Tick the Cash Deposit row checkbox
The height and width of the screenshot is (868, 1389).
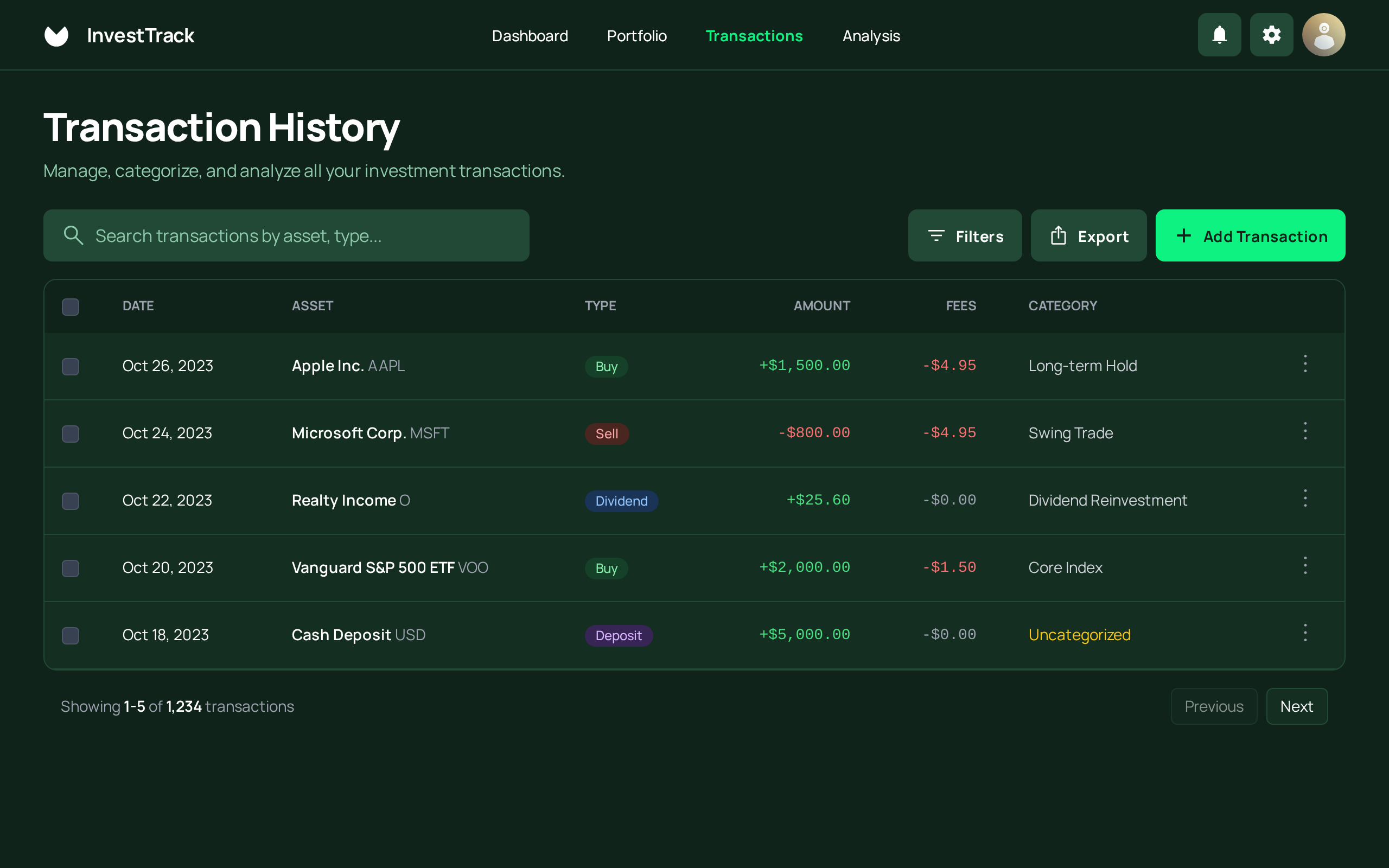(x=70, y=636)
